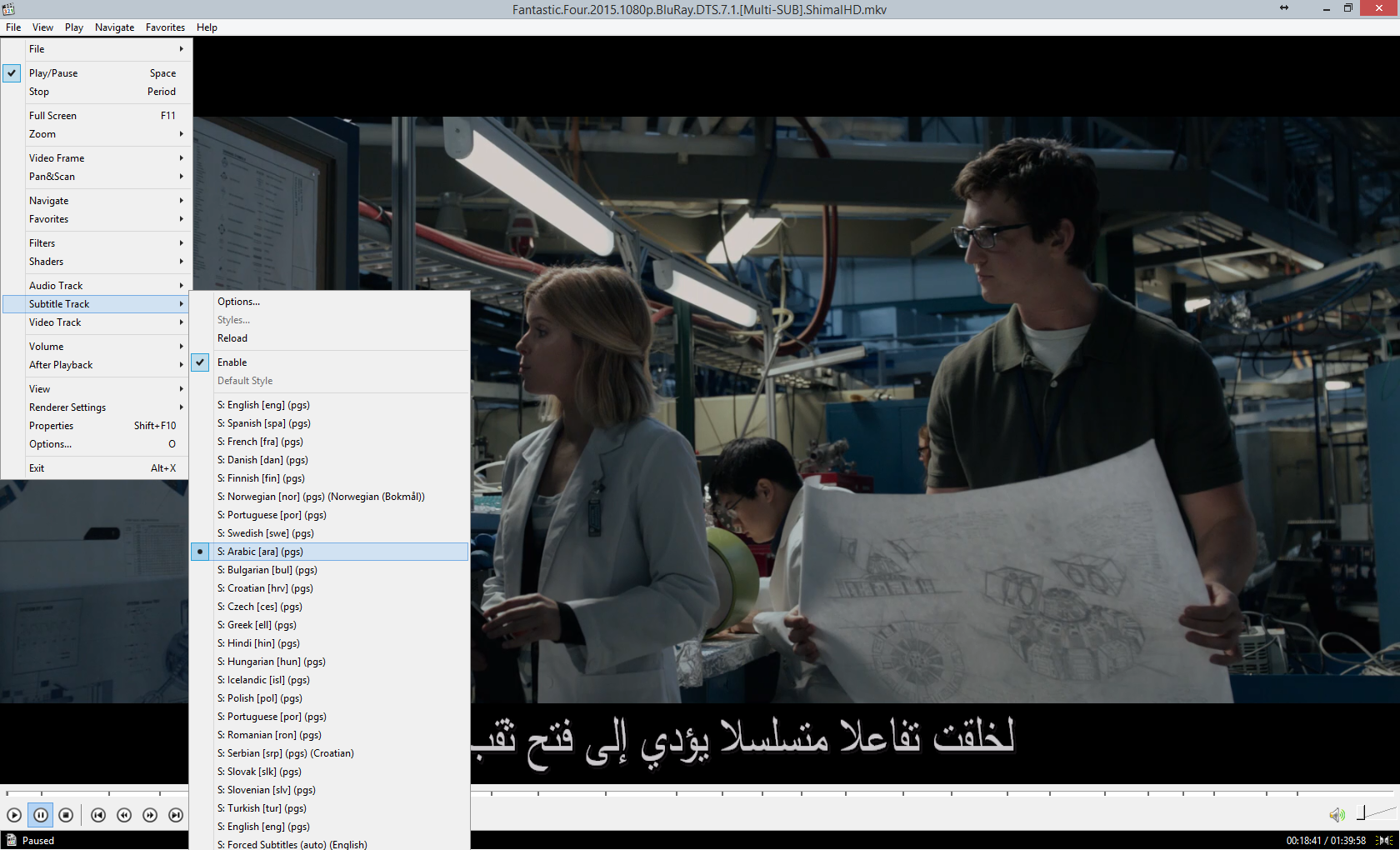Click the app icon in the title bar
This screenshot has width=1400, height=850.
[8, 9]
